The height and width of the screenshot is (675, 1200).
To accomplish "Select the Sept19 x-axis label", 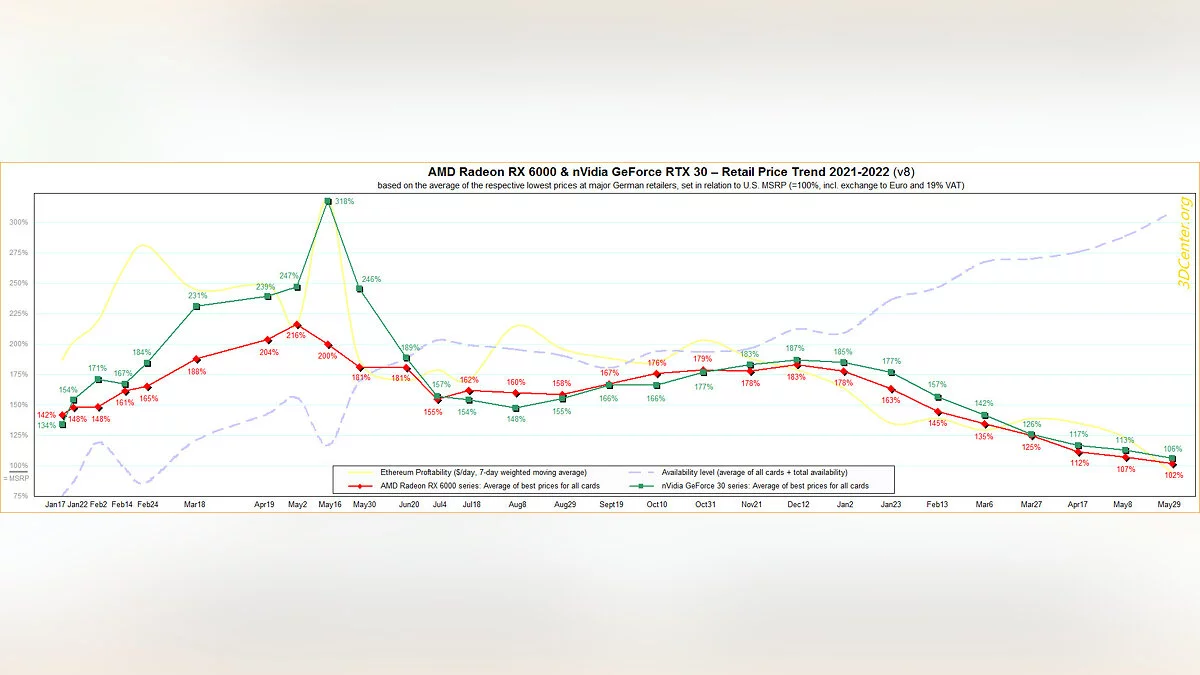I will (x=612, y=506).
